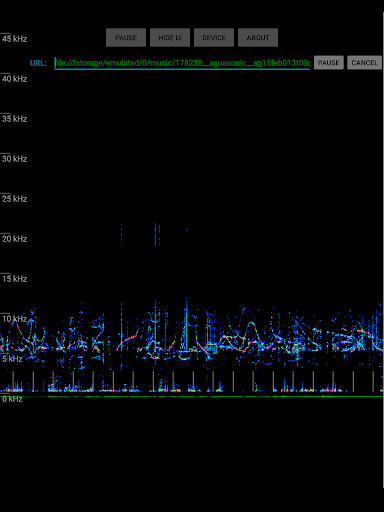Tap the 20 kHz axis label
Screen dimensions: 384x512
point(14,239)
